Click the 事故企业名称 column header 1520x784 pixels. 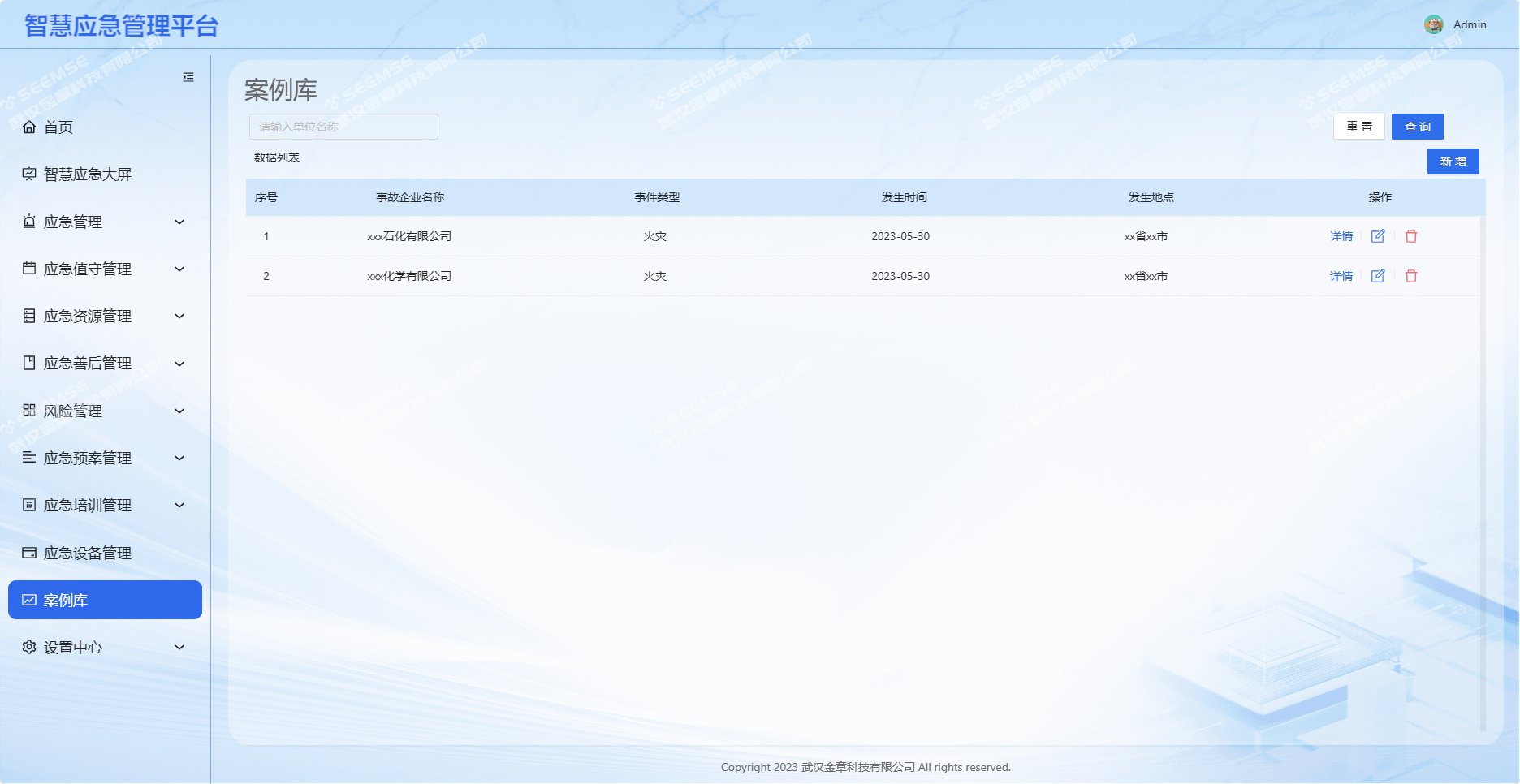(410, 197)
